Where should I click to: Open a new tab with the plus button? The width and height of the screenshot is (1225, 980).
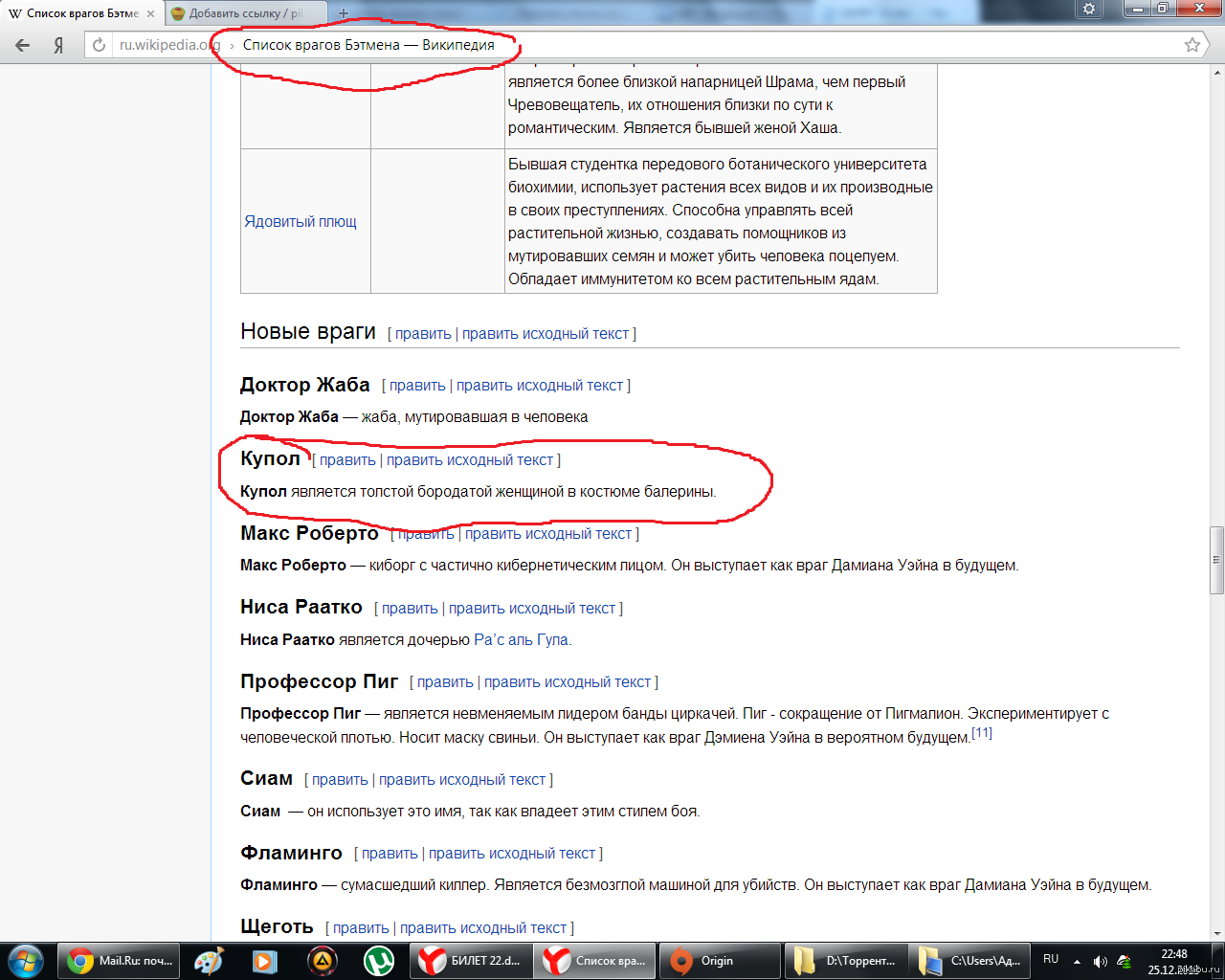[x=344, y=13]
